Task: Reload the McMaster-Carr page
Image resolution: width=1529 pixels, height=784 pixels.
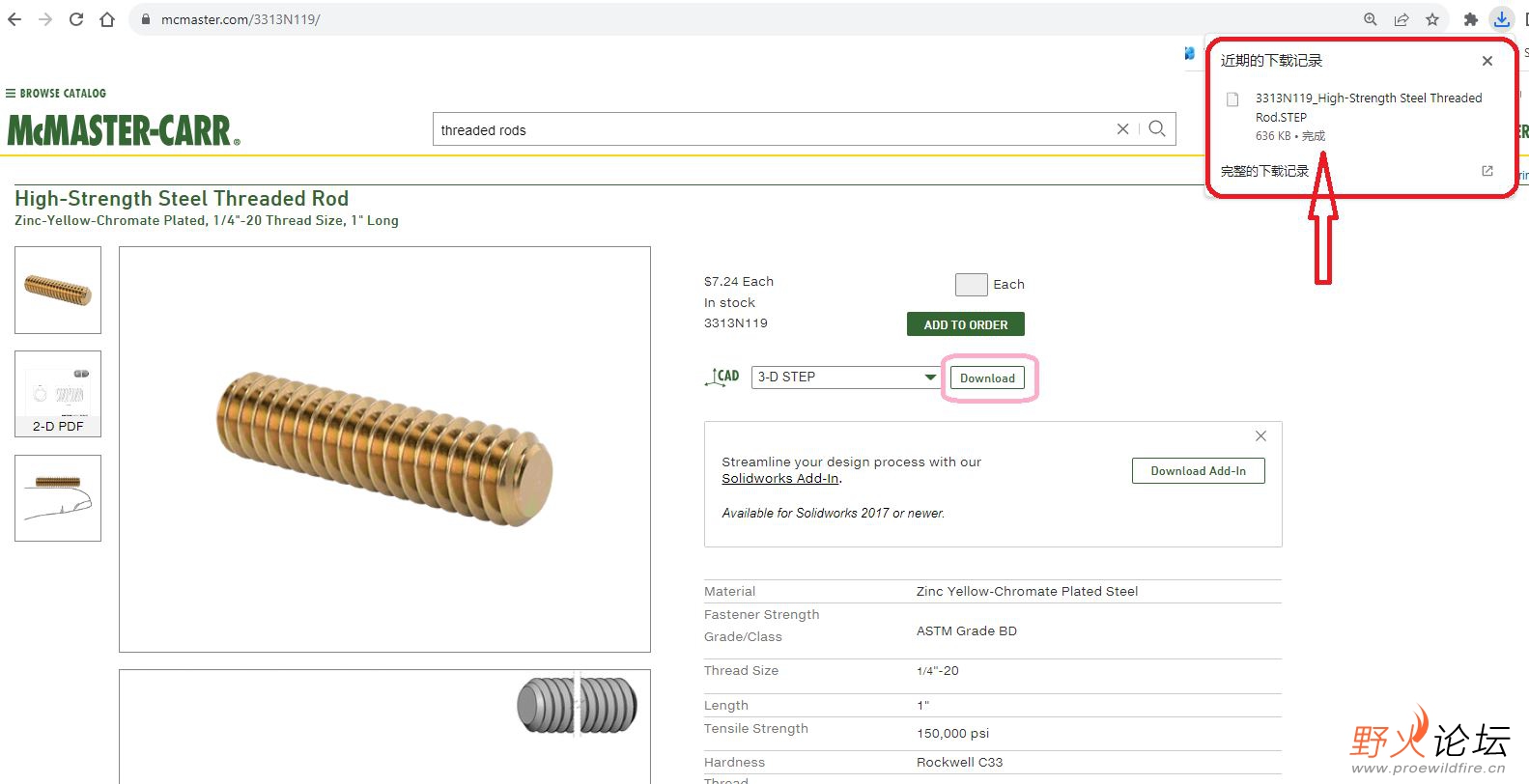Action: coord(76,19)
